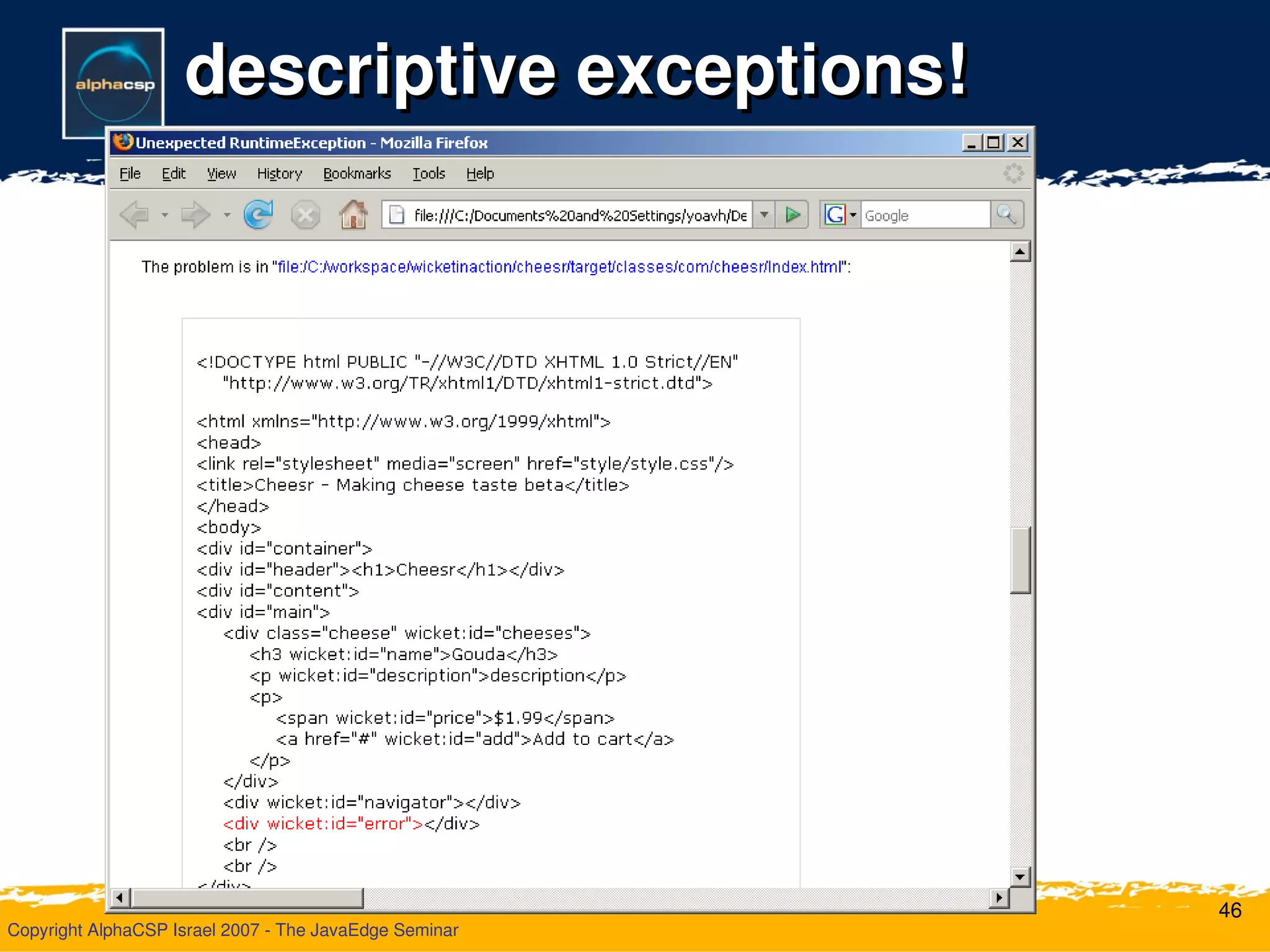This screenshot has width=1270, height=952.
Task: Click the AlphaCSP logo
Action: coord(114,83)
